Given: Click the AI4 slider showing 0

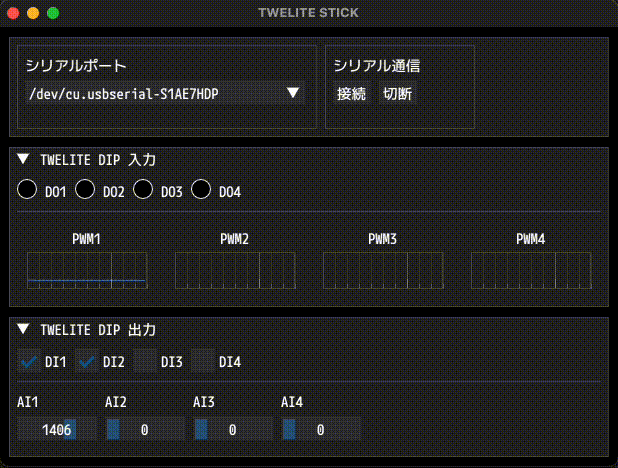Looking at the screenshot, I should tap(321, 429).
